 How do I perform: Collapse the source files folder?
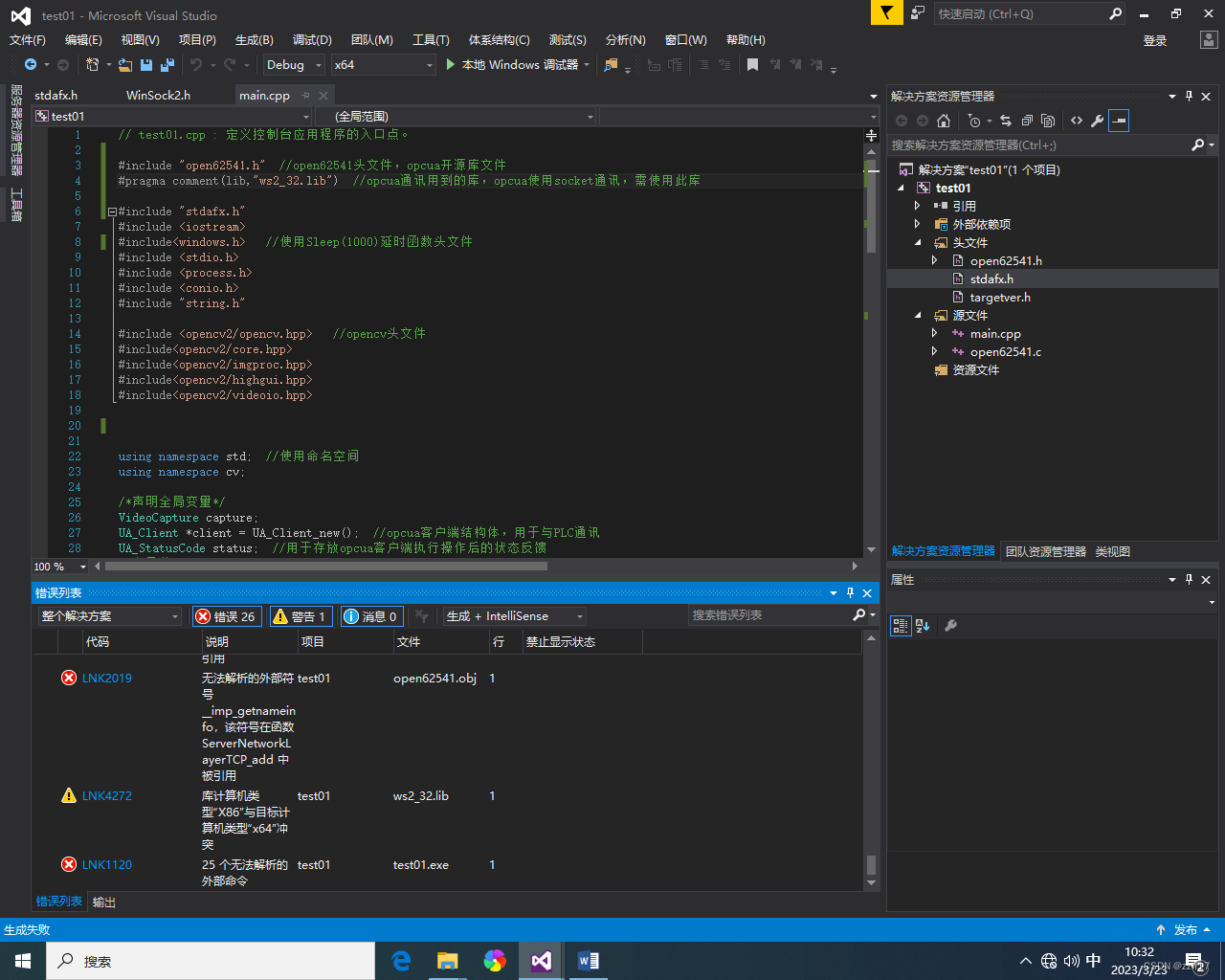tap(918, 315)
